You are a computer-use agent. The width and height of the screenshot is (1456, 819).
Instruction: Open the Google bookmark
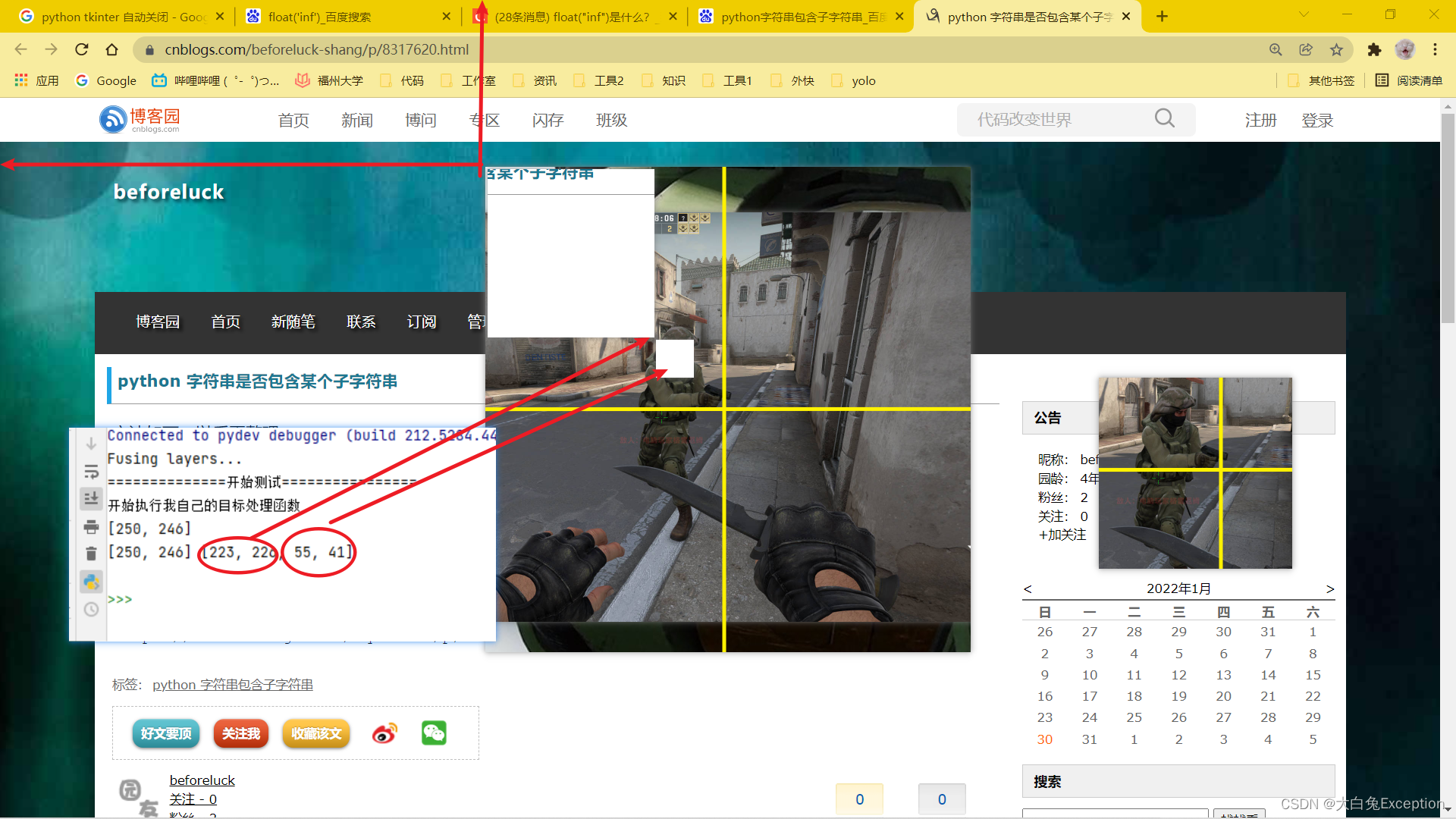pos(106,80)
